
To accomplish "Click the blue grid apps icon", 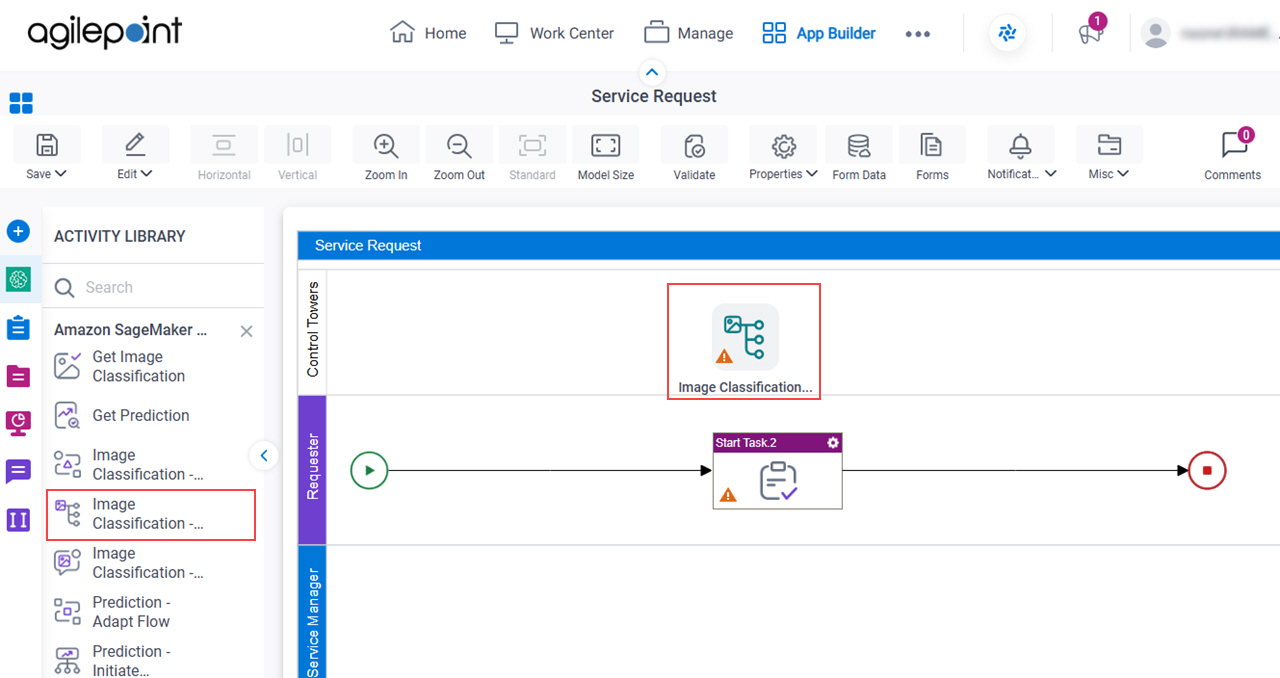I will point(21,103).
